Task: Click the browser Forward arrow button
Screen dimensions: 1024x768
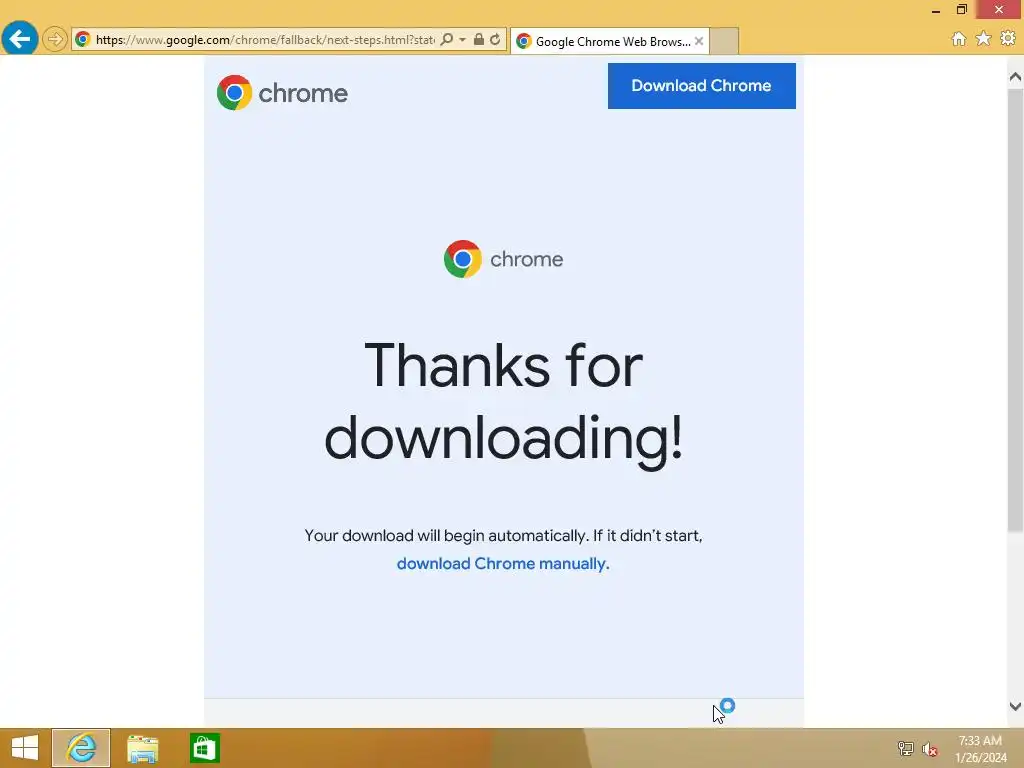Action: click(55, 39)
